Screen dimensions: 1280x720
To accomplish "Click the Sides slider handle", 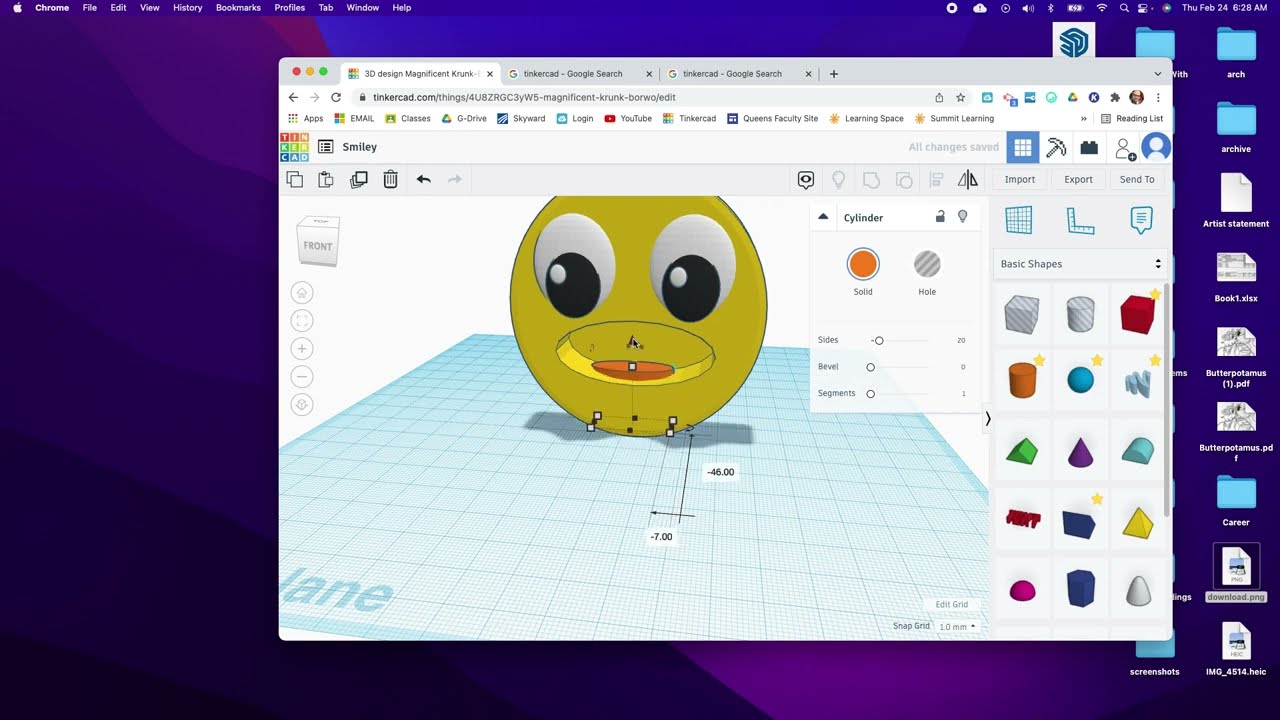I will point(879,341).
